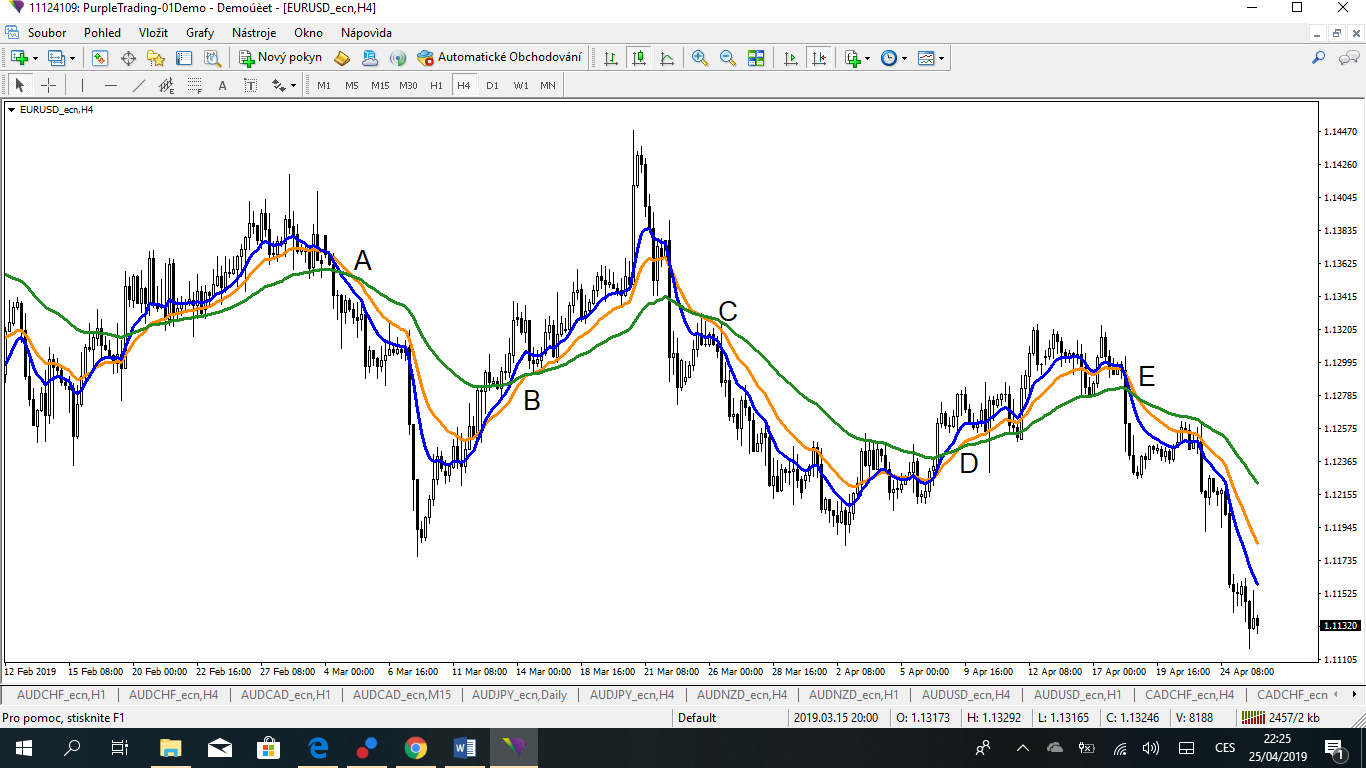The image size is (1366, 768).
Task: Click the Default profile status entry
Action: (x=698, y=717)
